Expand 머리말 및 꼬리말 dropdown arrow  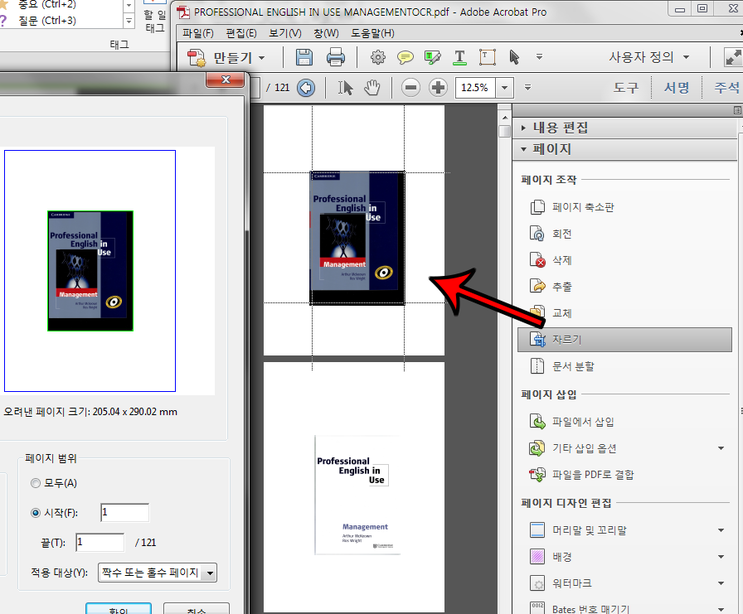(721, 530)
